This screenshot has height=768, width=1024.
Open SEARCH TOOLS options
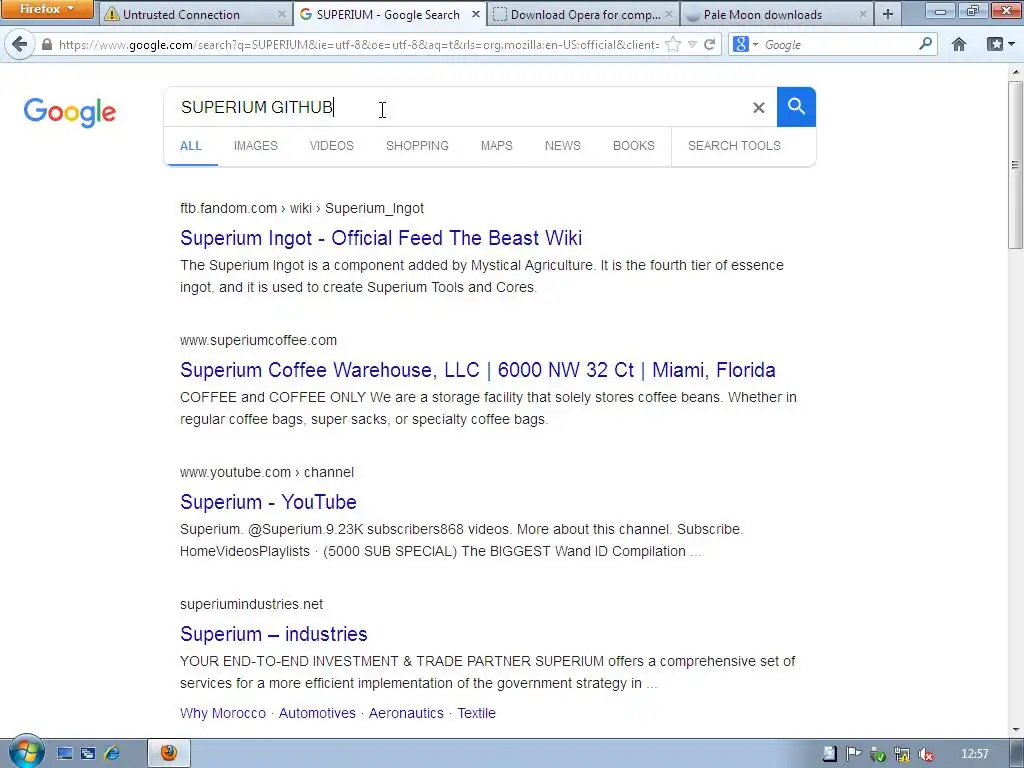pyautogui.click(x=734, y=146)
